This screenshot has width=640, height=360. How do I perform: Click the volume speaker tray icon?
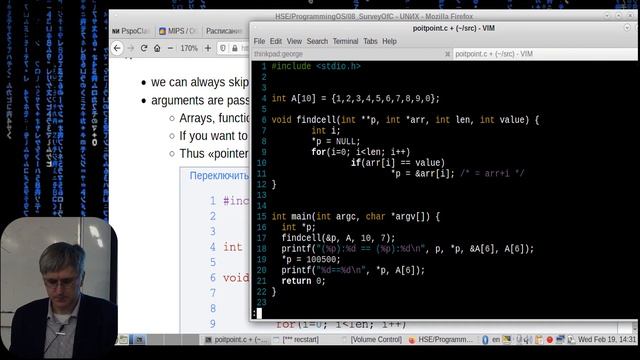point(527,340)
